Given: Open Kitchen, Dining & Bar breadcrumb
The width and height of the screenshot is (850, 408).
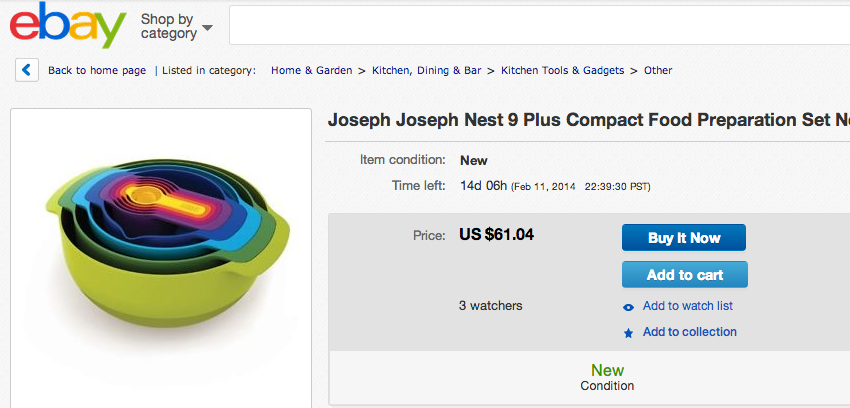Looking at the screenshot, I should [427, 70].
